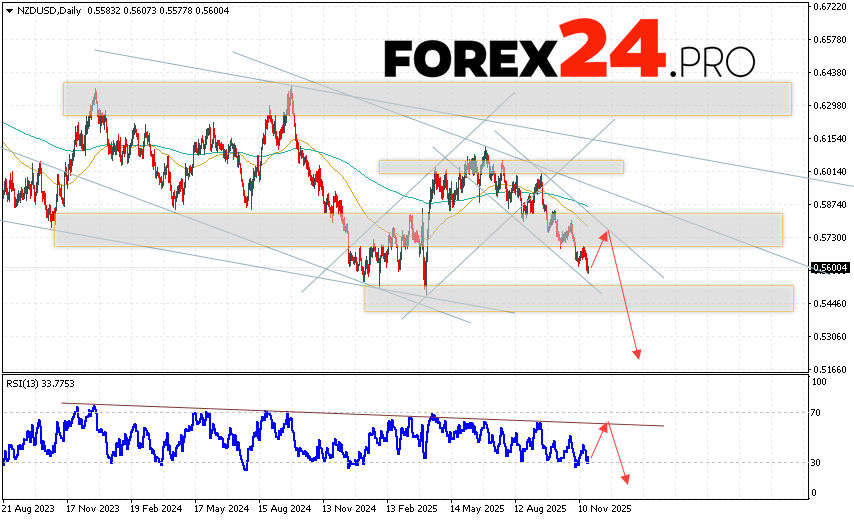Viewport: 854px width, 520px height.
Task: Click the RSI(13) indicator label
Action: [x=41, y=383]
